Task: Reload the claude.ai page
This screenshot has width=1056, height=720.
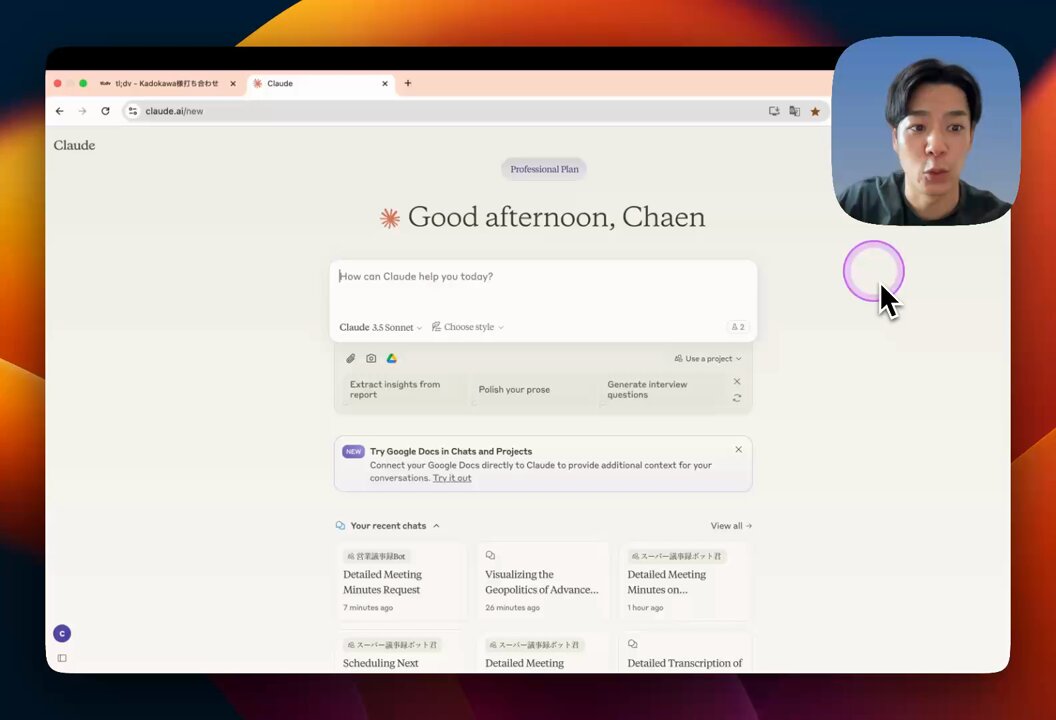Action: point(105,111)
